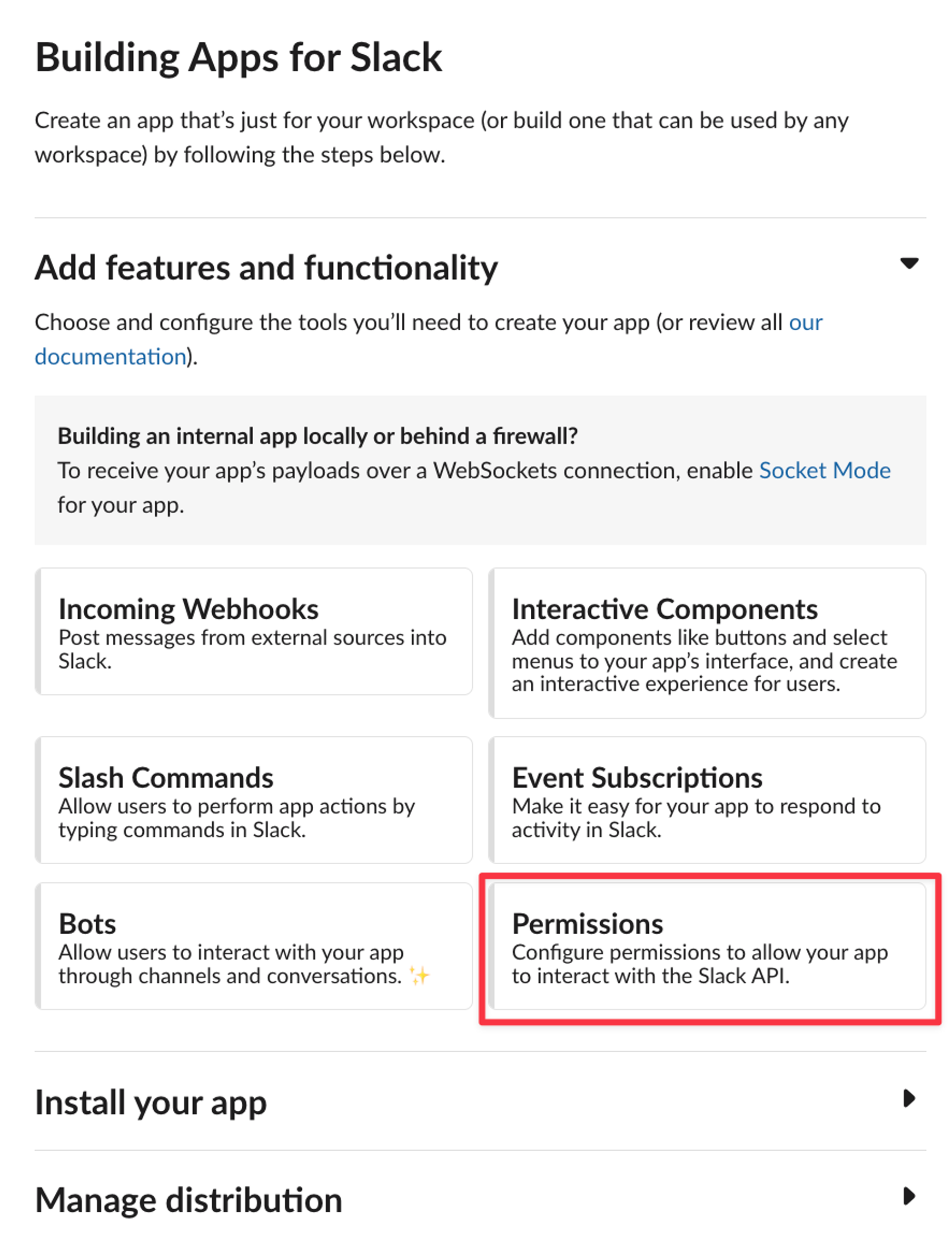Click the sparkle emoji in Bots description

point(420,975)
